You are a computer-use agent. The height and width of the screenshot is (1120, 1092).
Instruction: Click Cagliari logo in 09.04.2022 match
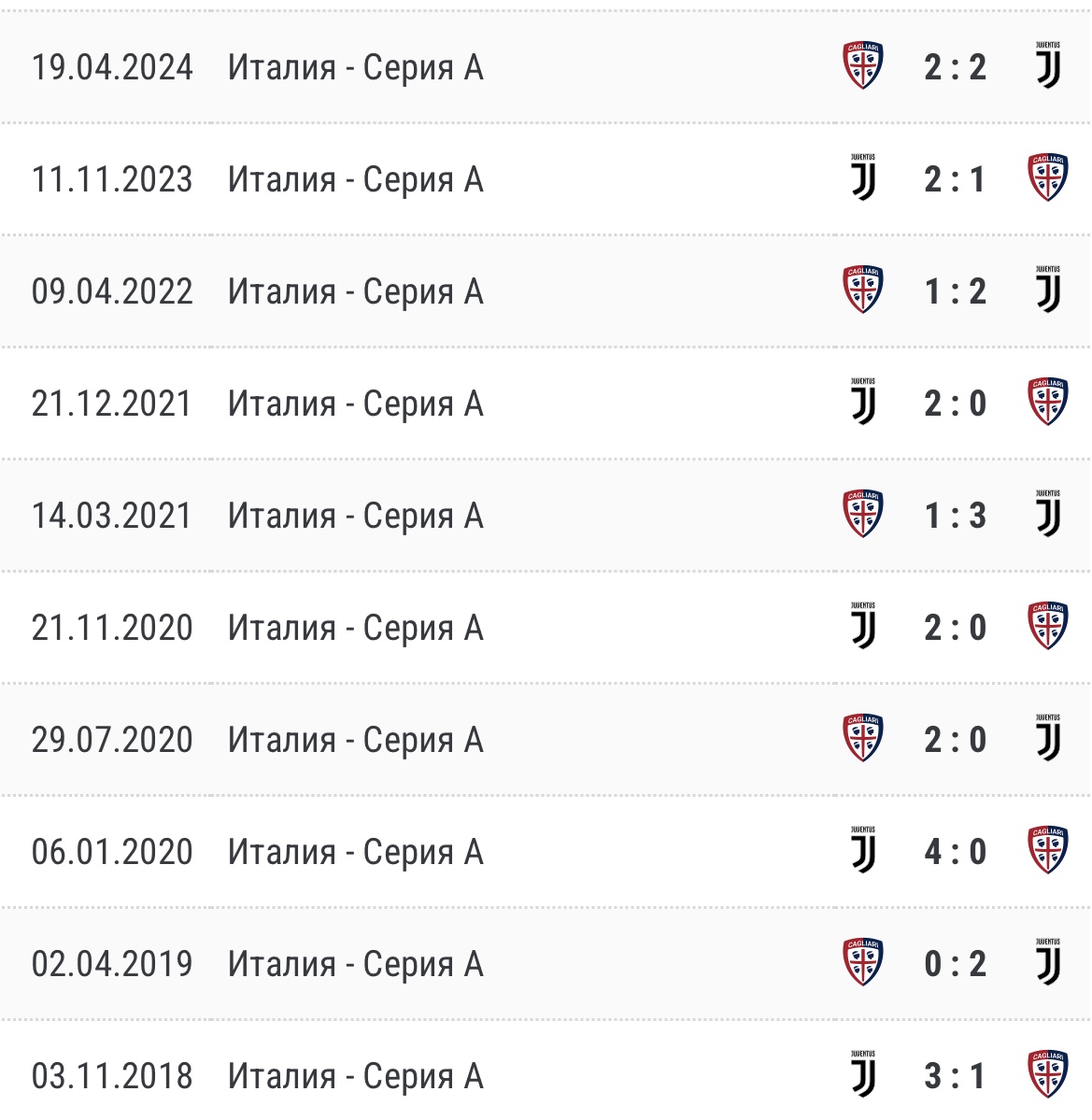click(863, 291)
